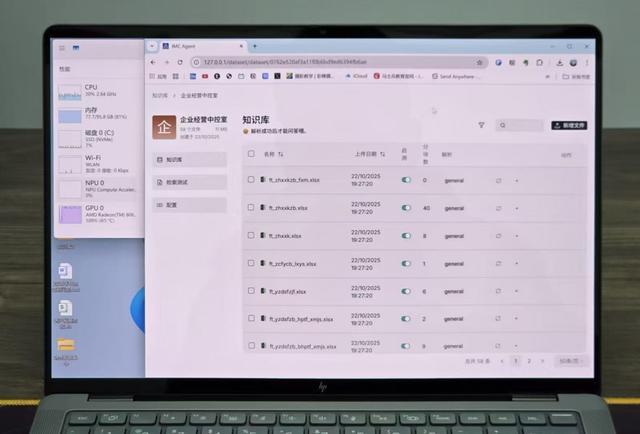
Task: Disable the enable switch for ft_yzdsfzb_hpdf_xmjs.xlsx
Action: 405,318
